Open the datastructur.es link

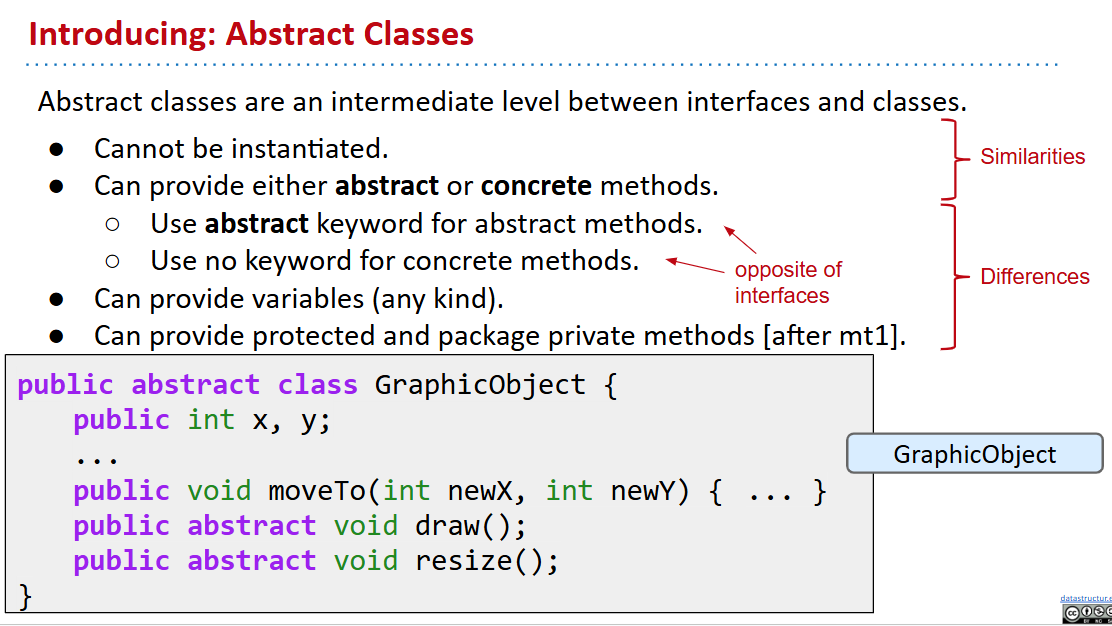1086,598
